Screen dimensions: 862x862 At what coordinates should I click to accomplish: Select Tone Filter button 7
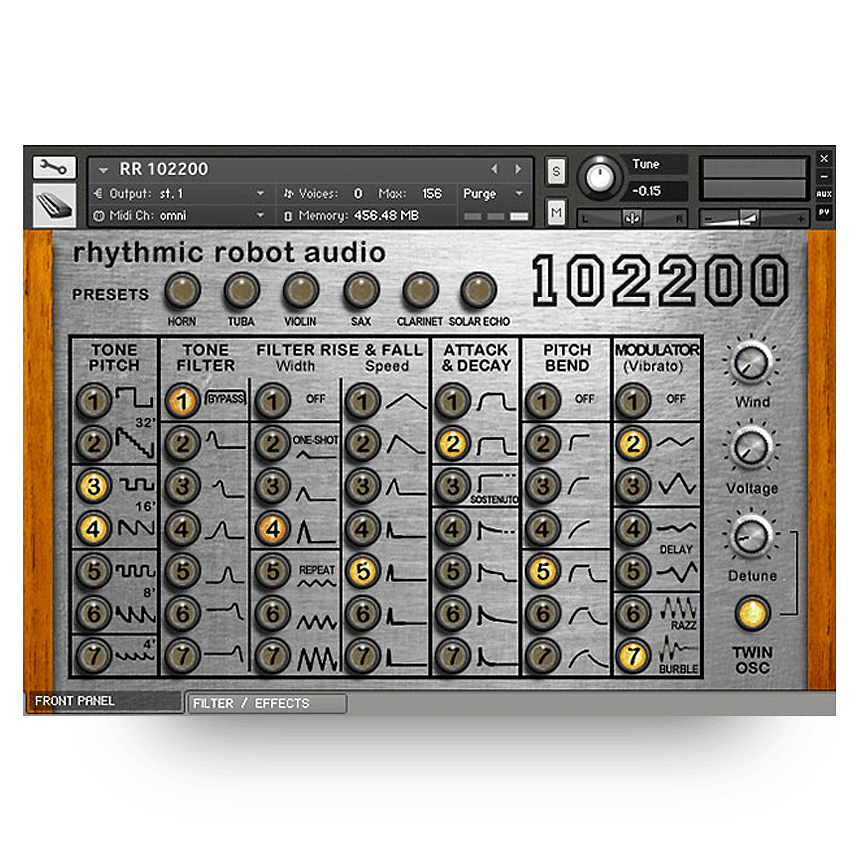183,655
